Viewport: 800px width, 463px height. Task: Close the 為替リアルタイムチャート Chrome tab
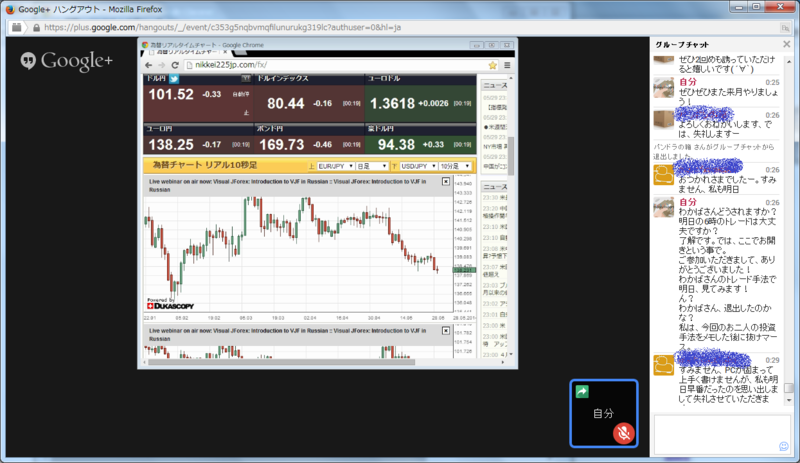(x=226, y=52)
